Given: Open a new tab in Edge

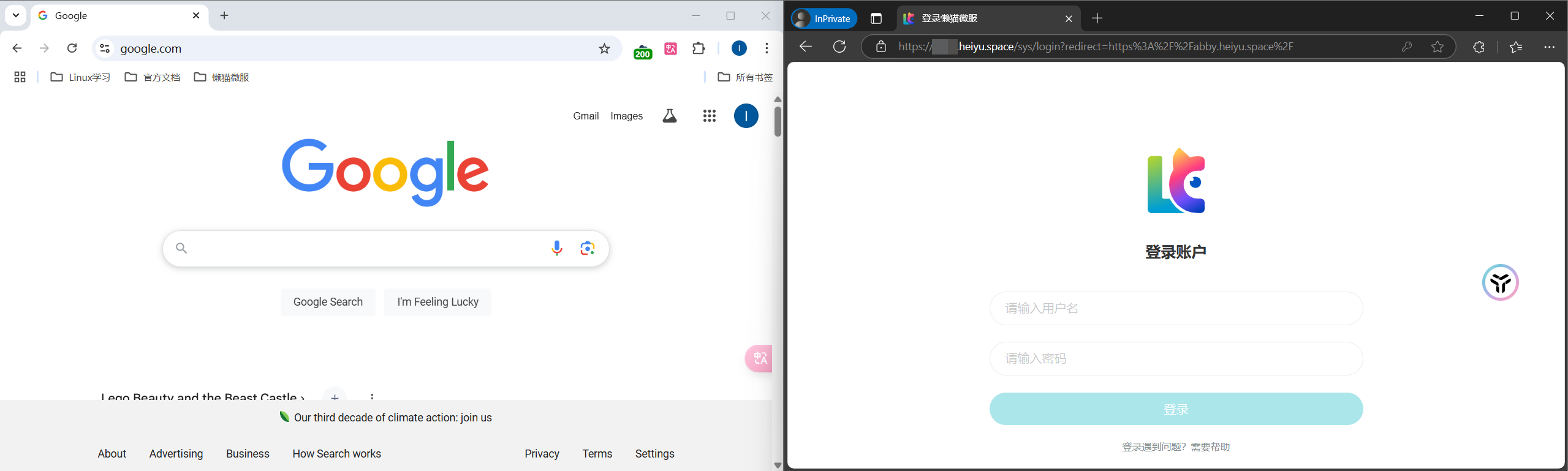Looking at the screenshot, I should pos(1097,18).
